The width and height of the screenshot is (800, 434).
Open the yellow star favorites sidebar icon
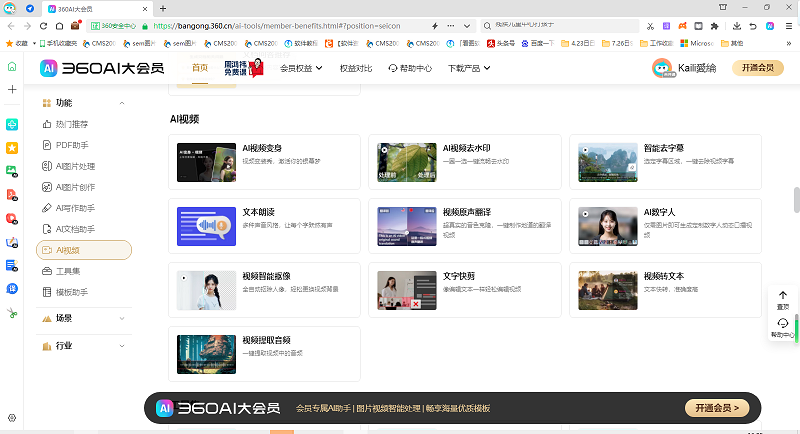point(12,148)
